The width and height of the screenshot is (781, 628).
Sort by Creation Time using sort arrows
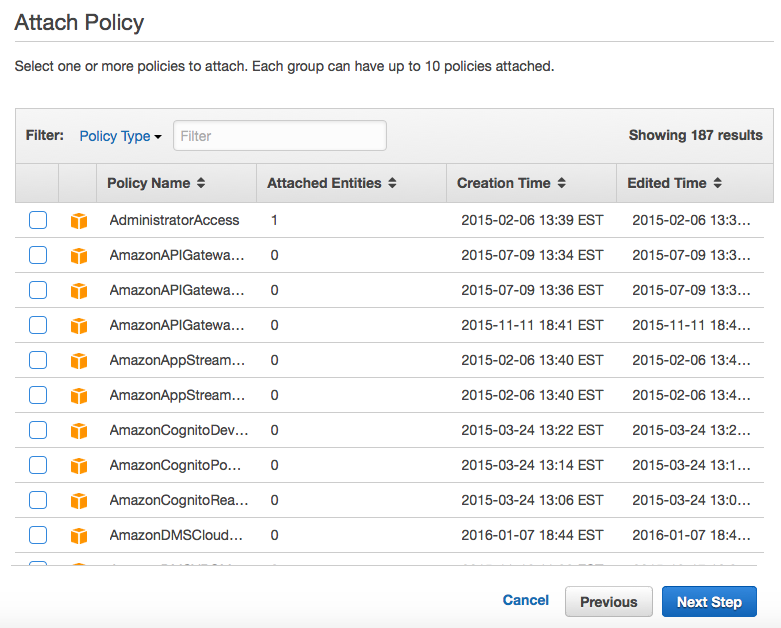click(561, 183)
